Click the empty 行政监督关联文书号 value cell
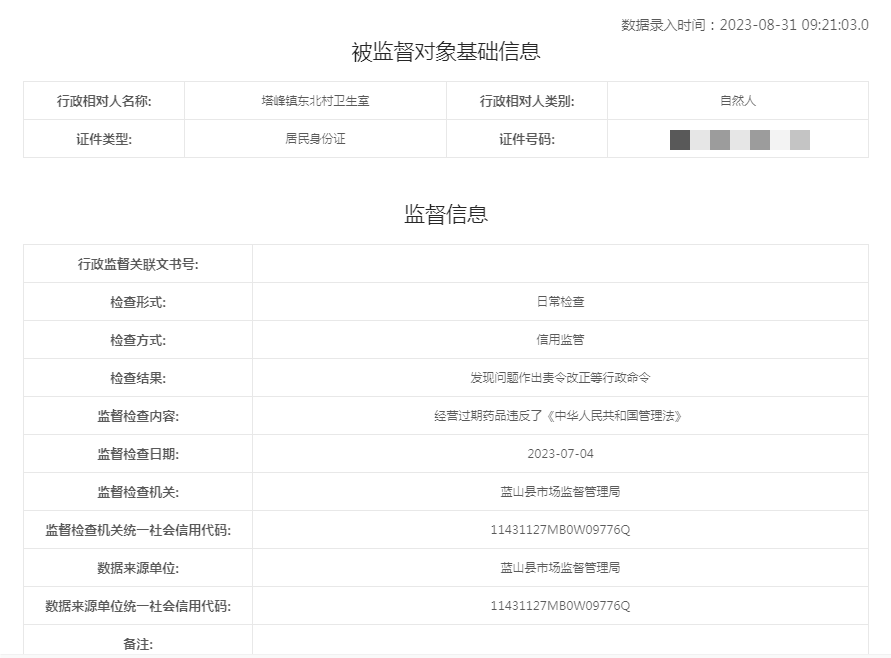This screenshot has height=658, width=891. (560, 264)
